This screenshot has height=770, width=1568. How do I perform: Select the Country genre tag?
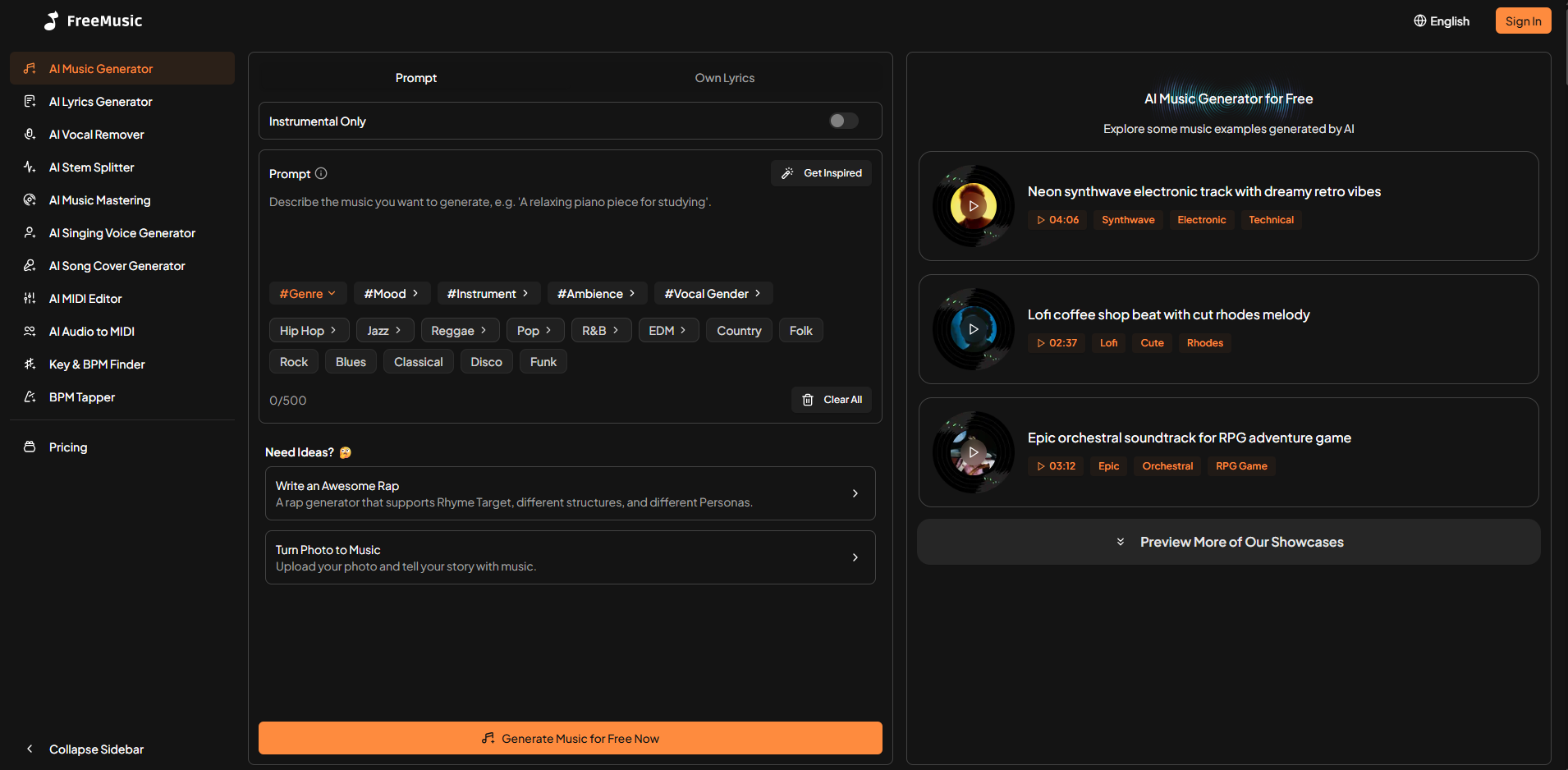pos(738,330)
